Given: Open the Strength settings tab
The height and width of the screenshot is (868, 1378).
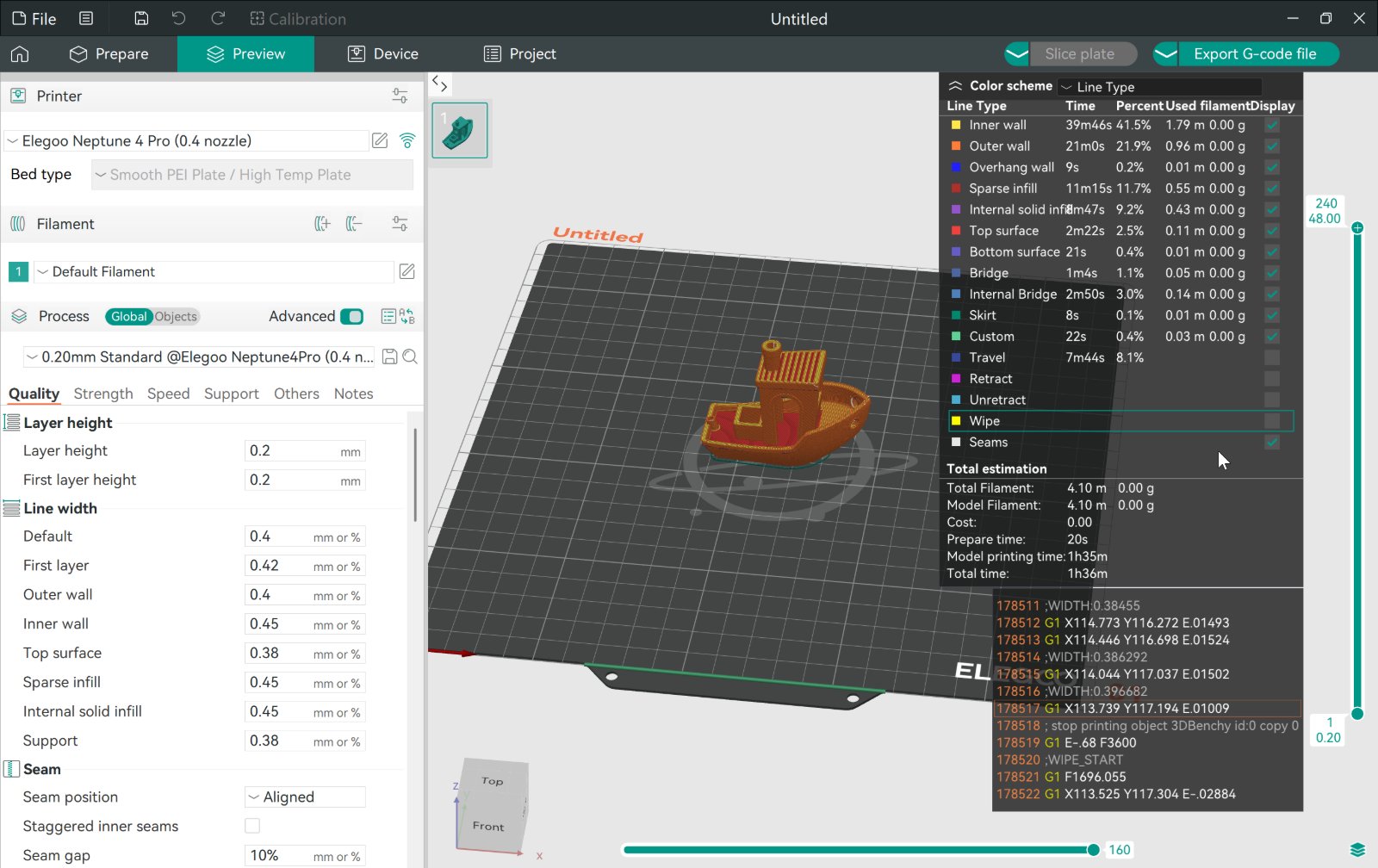Looking at the screenshot, I should coord(103,394).
